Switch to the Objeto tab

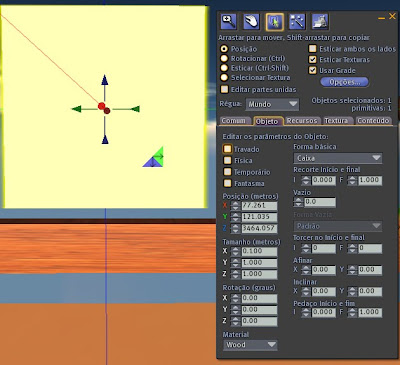267,121
